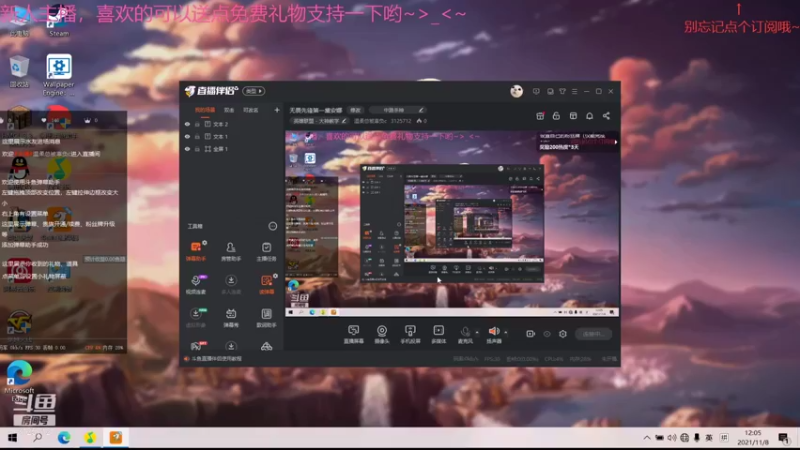Screen dimensions: 800x450
Task: Hide the 文本 1 source layer
Action: point(187,137)
